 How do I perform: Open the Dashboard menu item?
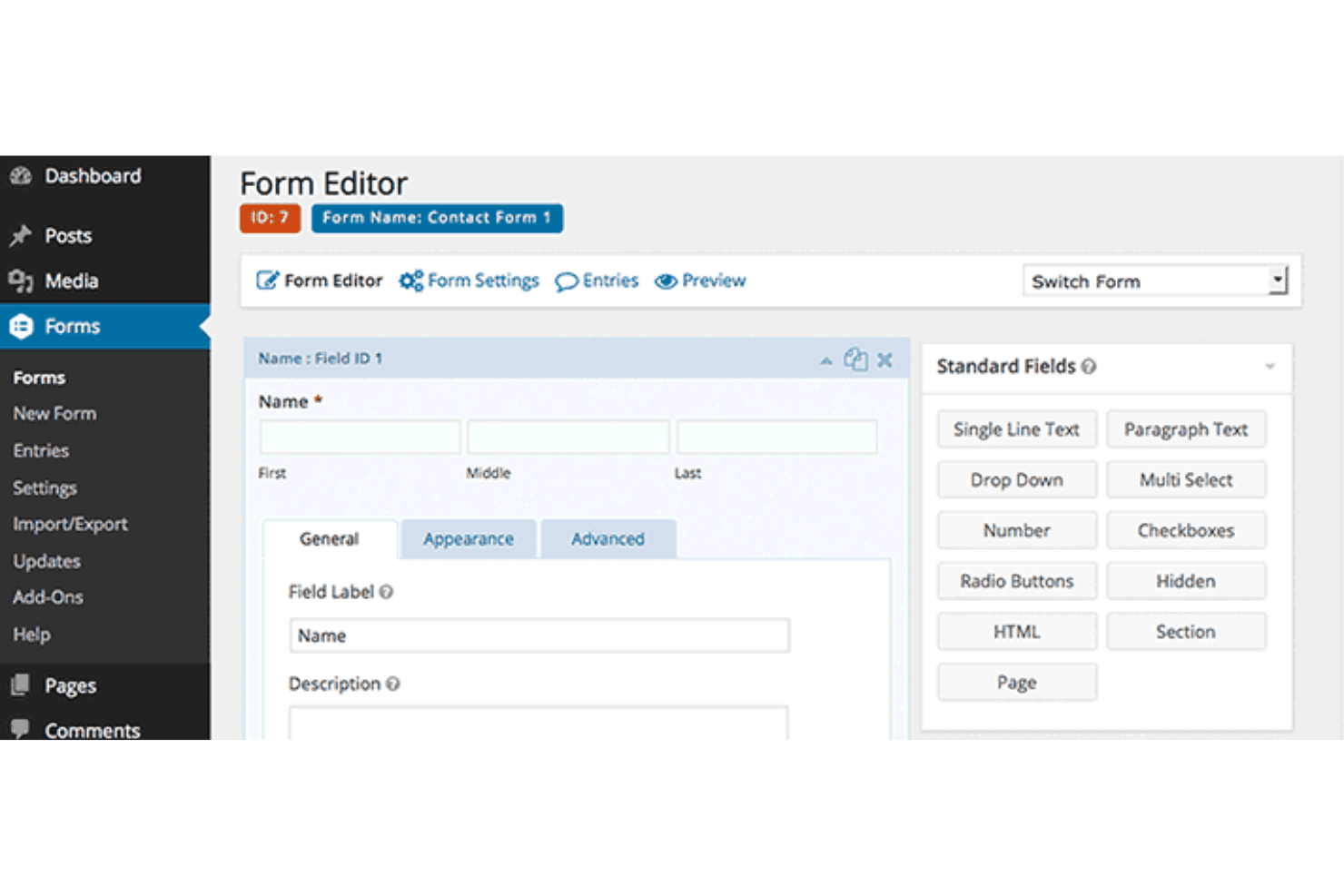click(93, 176)
